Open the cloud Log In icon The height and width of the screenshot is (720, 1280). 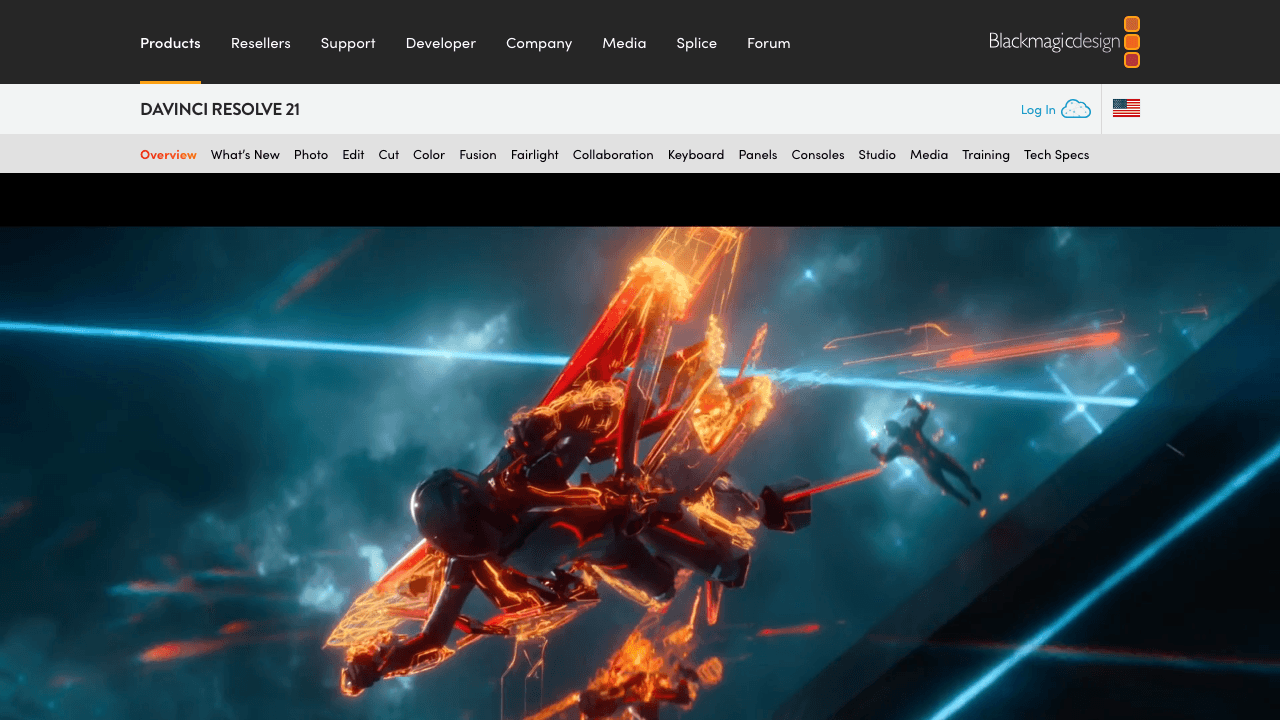tap(1076, 109)
